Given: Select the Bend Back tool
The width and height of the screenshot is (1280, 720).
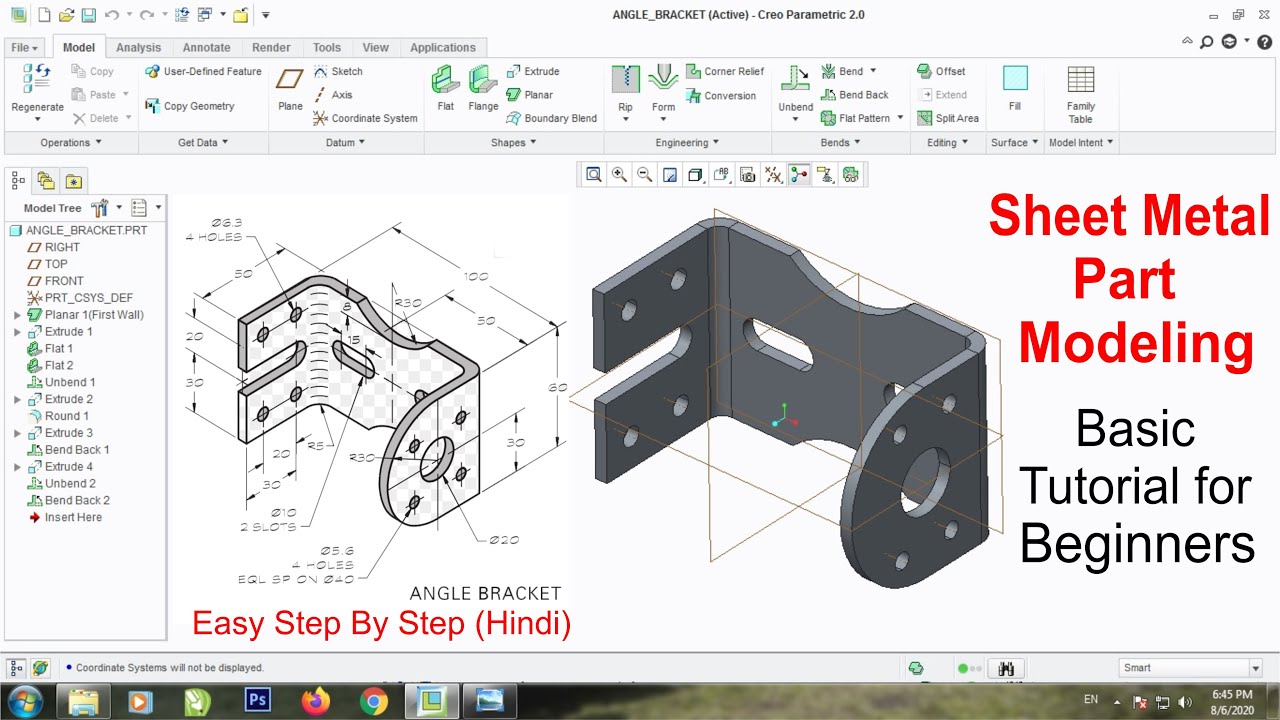Looking at the screenshot, I should (855, 95).
